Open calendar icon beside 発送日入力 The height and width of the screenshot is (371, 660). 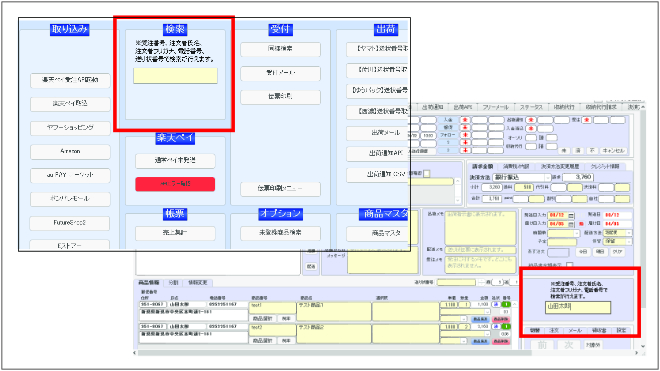point(571,215)
